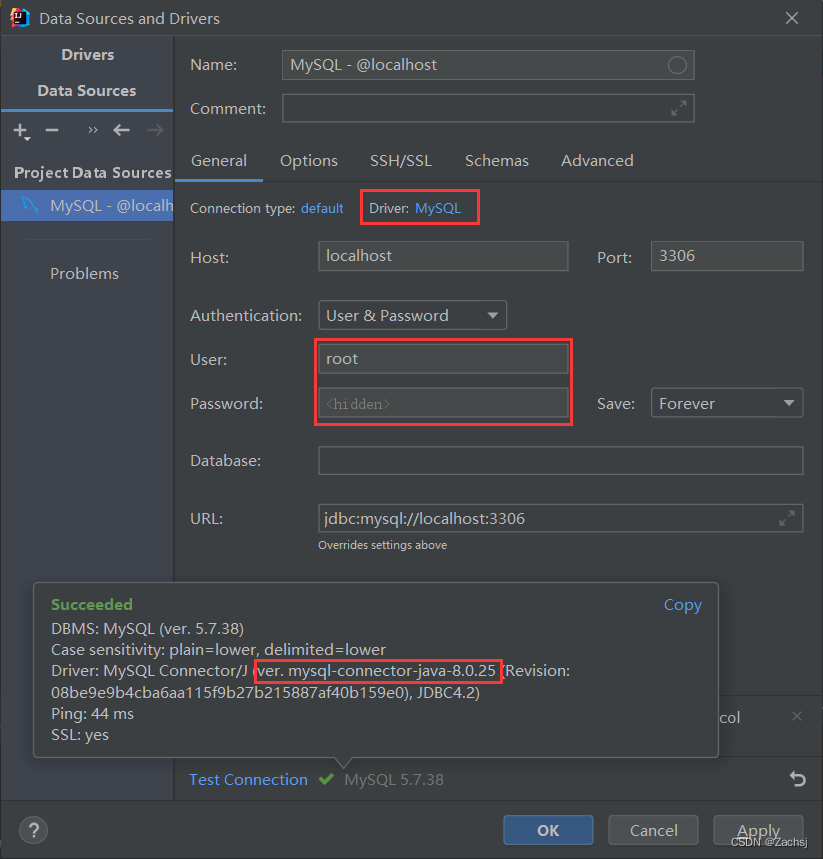Select MySQL - @localhost data source
823x859 pixels.
(x=87, y=205)
